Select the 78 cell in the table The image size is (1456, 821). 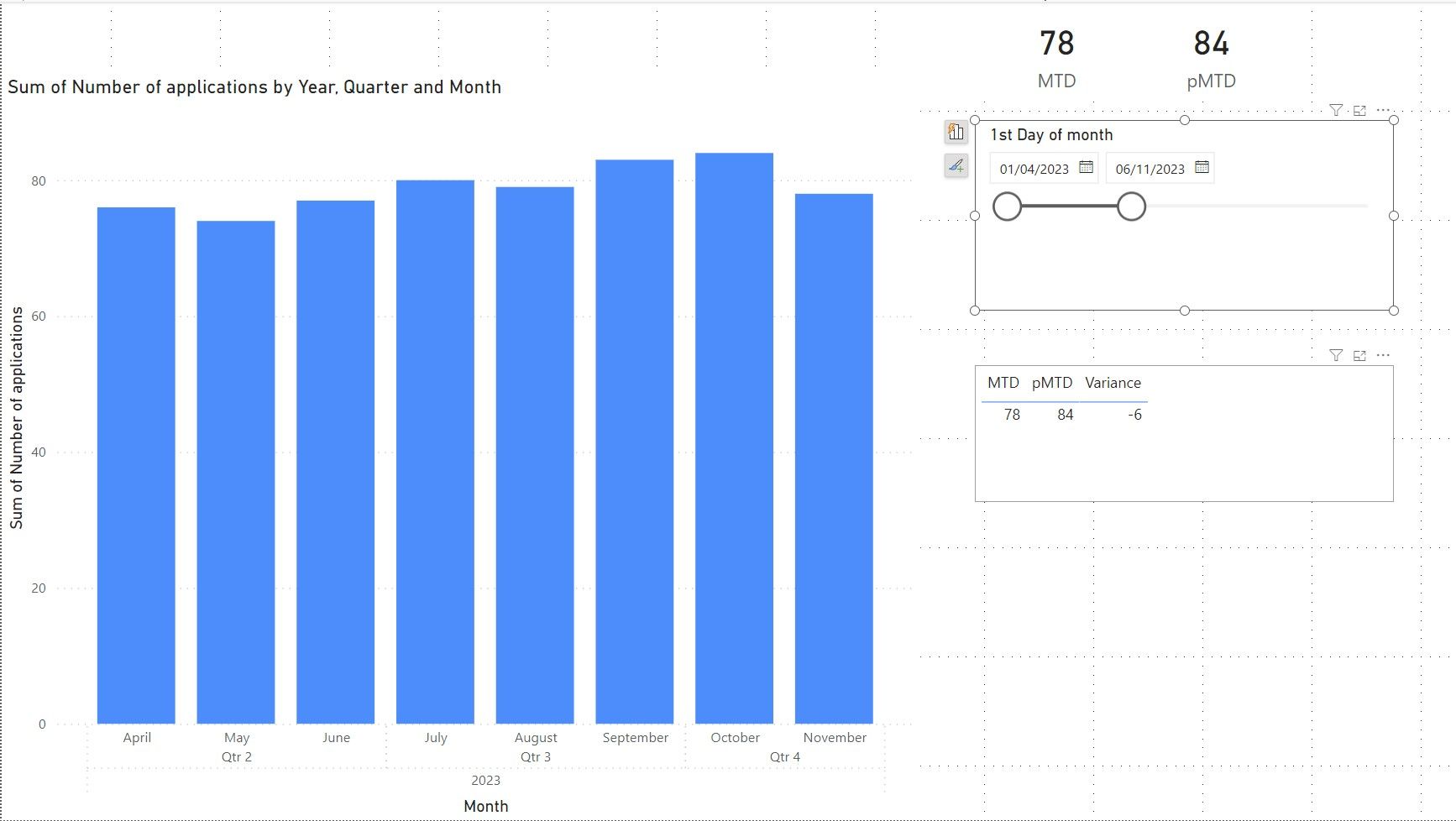click(x=1012, y=415)
